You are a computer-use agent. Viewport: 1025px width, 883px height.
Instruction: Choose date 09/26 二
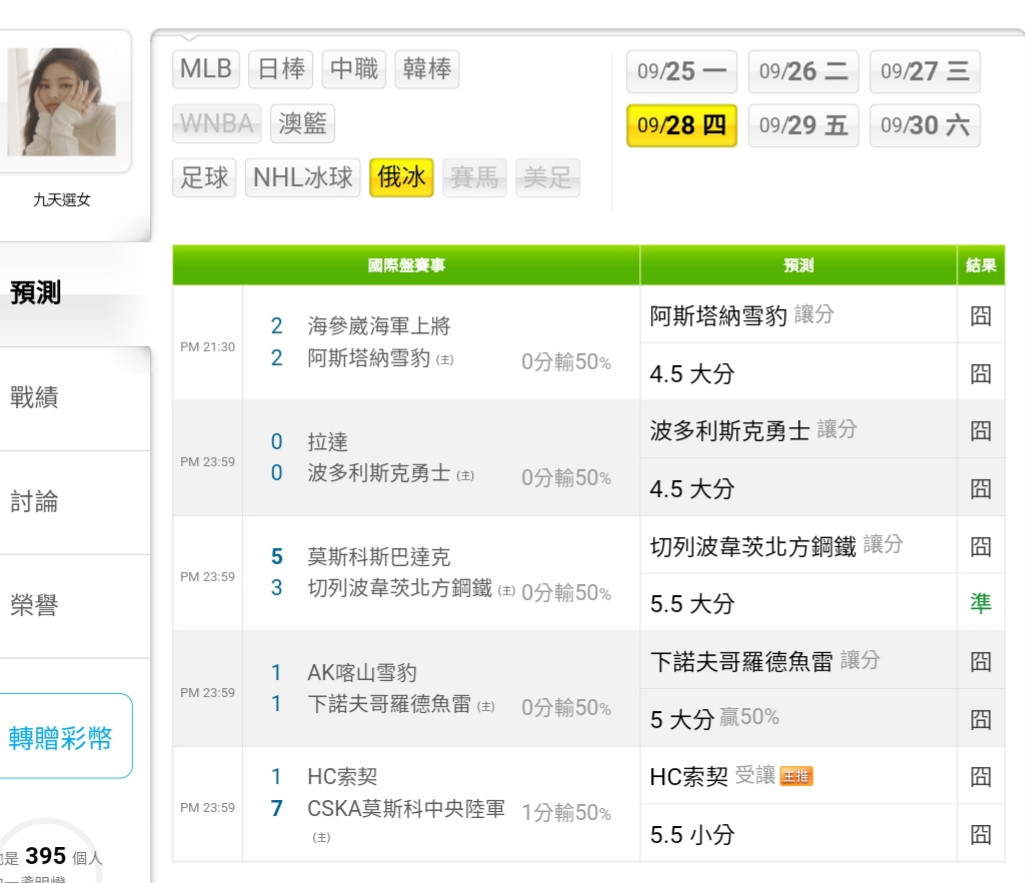803,71
